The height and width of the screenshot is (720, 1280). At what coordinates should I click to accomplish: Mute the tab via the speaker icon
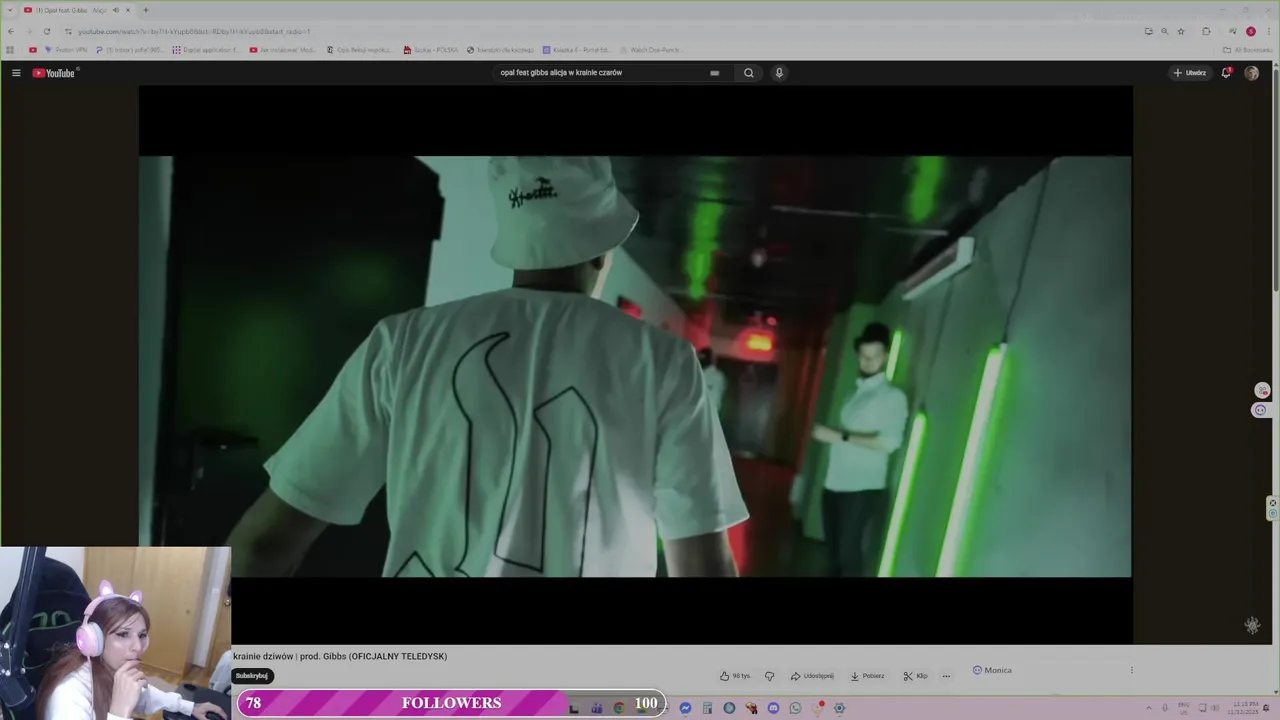click(x=116, y=10)
